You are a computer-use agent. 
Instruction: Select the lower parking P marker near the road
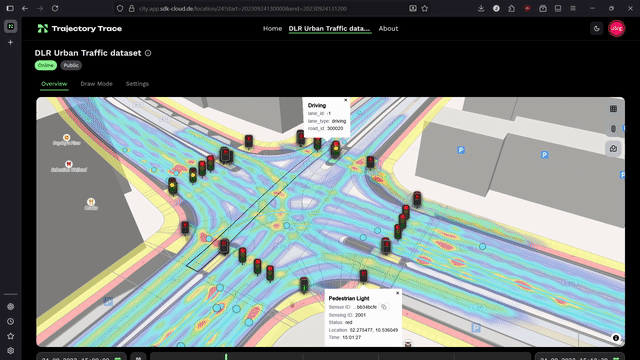point(476,327)
